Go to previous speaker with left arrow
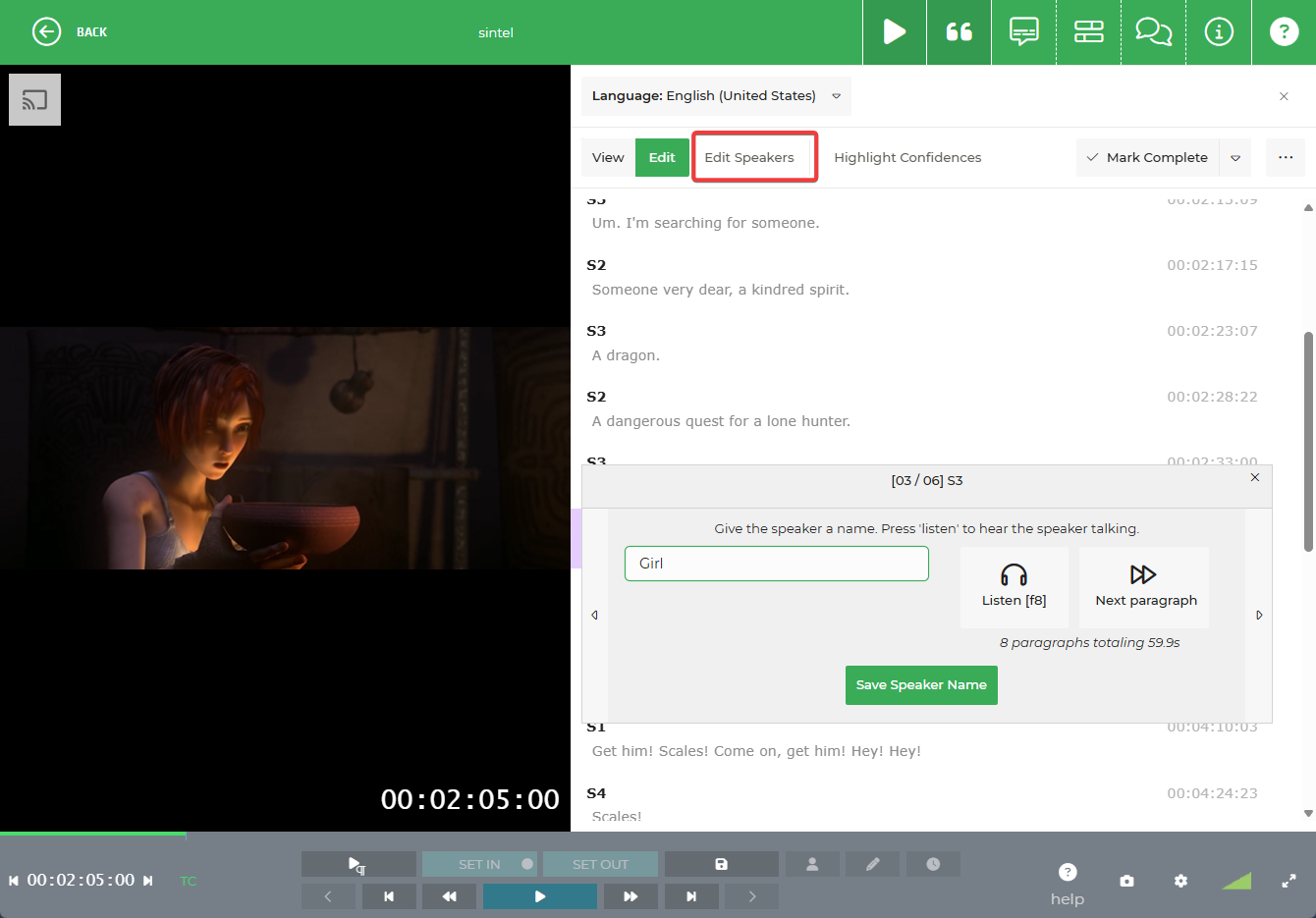Screen dimensions: 1316x918 [x=595, y=616]
